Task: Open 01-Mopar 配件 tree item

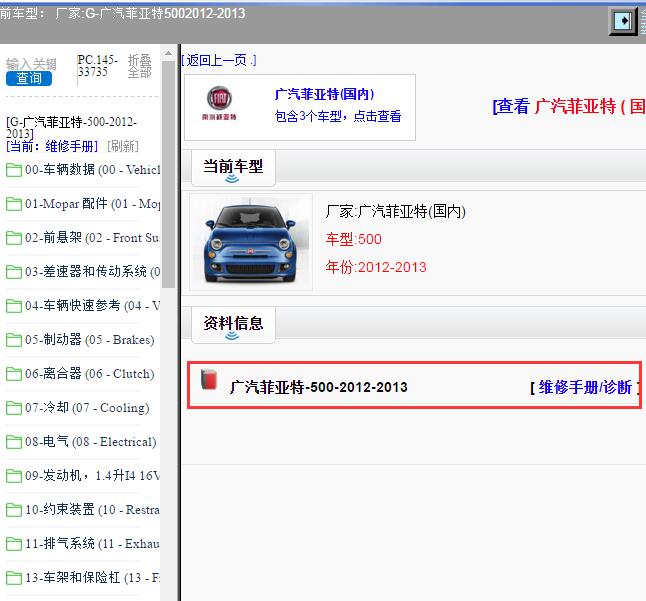Action: tap(92, 203)
